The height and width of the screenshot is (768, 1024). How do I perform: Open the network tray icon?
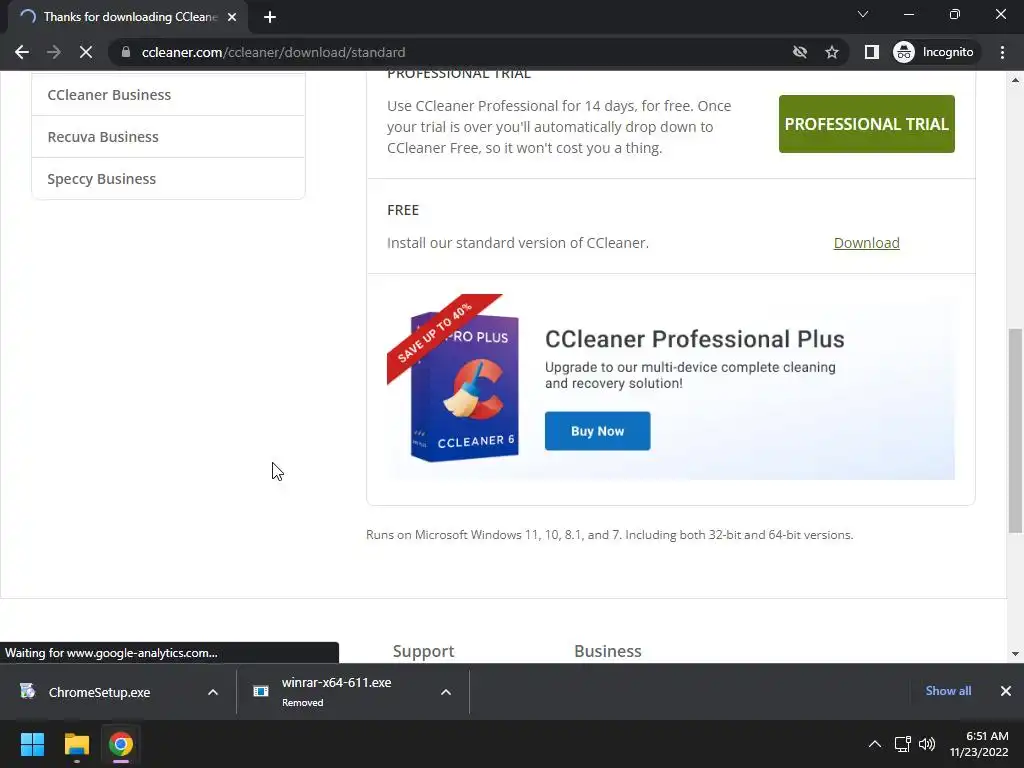903,744
